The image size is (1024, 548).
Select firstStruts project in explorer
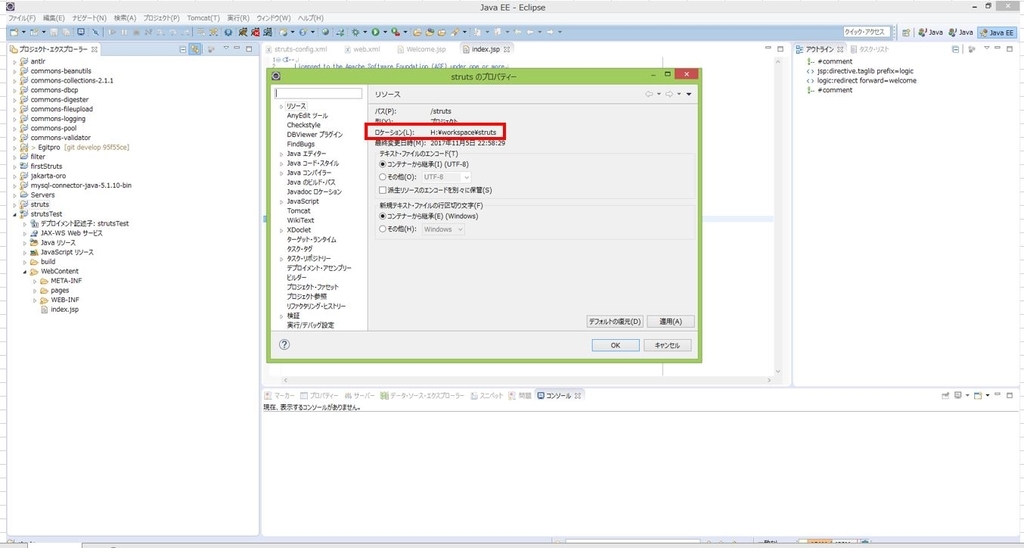click(46, 167)
